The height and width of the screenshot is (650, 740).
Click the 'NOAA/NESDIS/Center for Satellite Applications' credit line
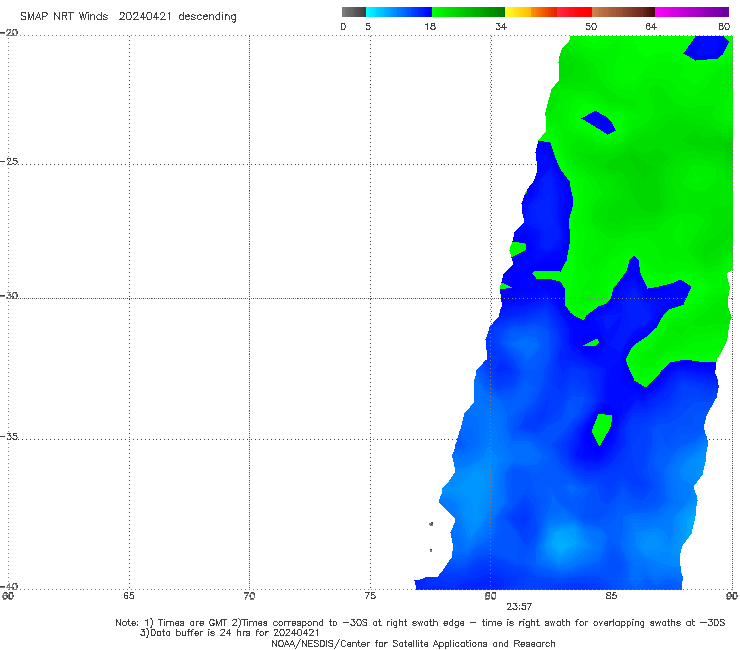[413, 644]
